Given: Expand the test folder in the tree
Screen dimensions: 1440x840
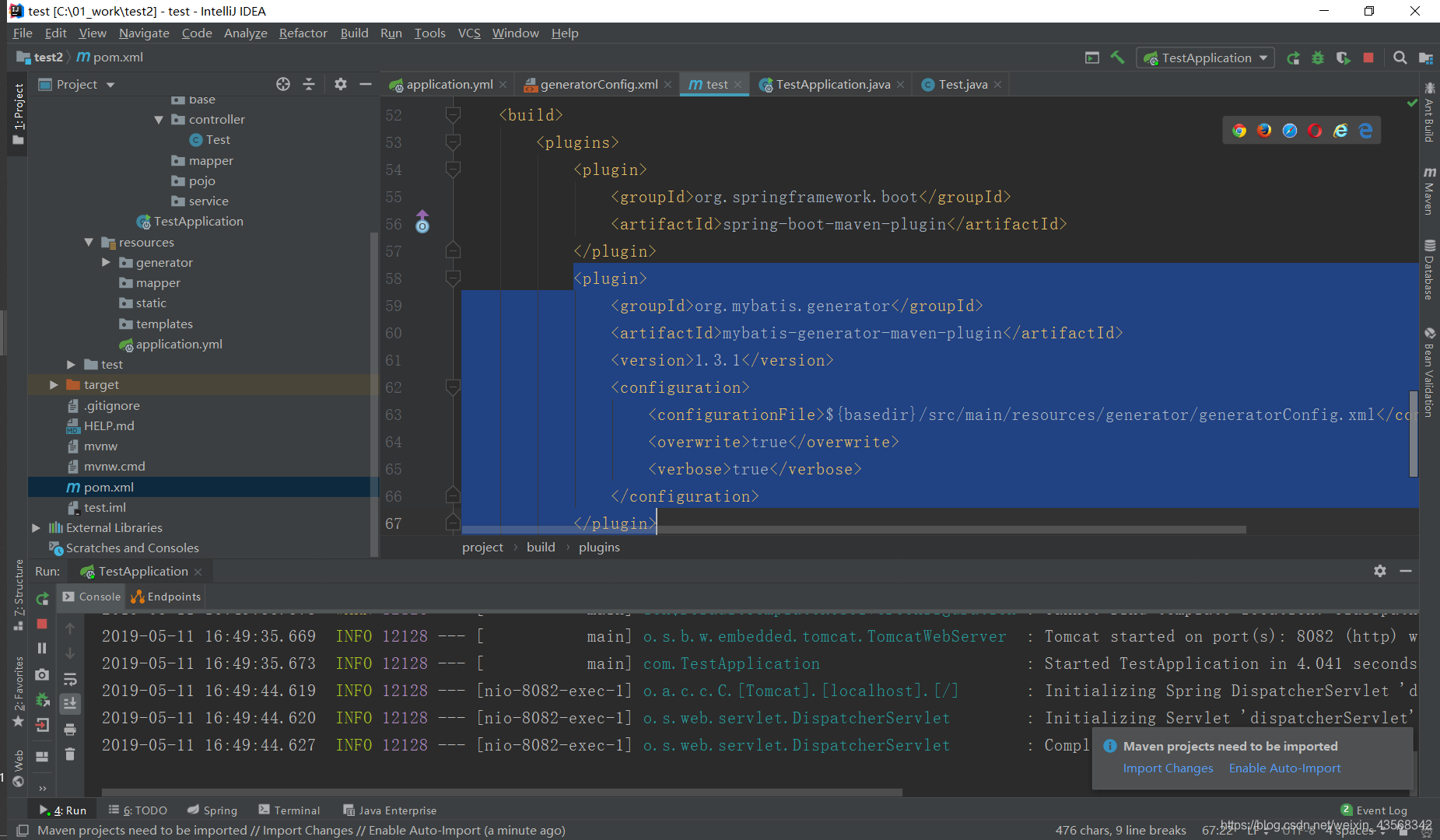Looking at the screenshot, I should point(71,365).
